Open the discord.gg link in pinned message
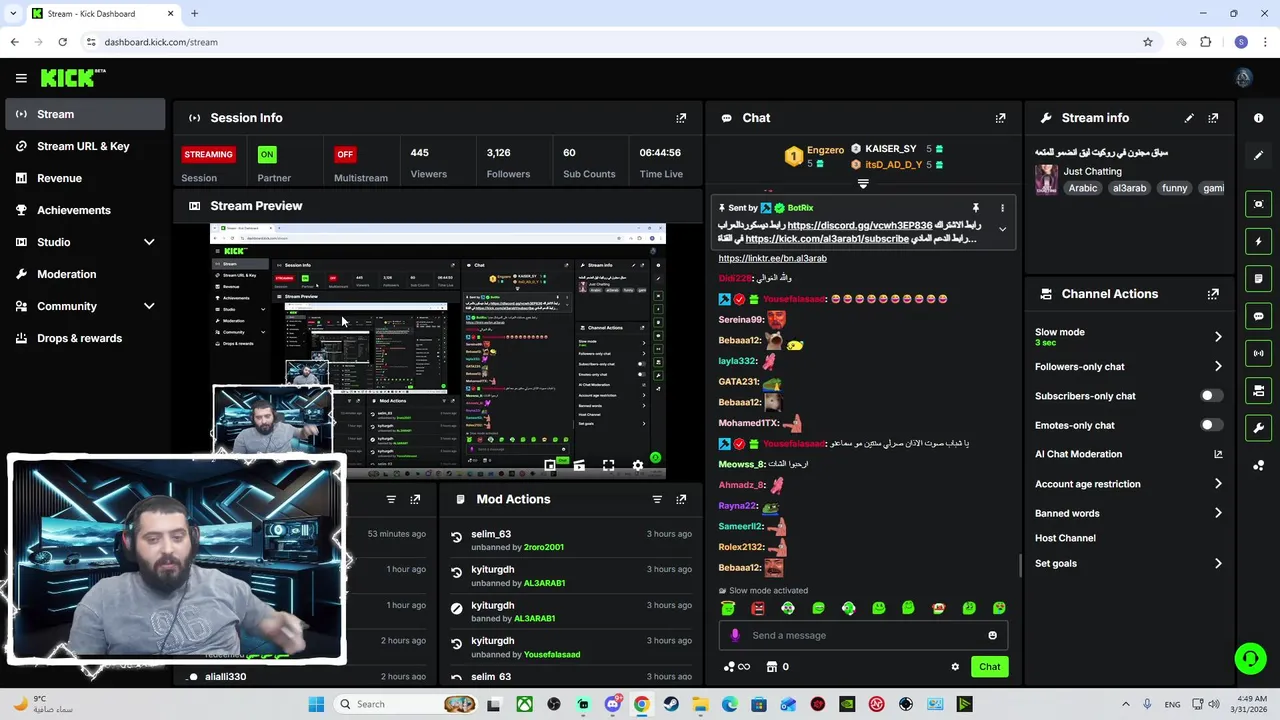Viewport: 1280px width, 720px height. (859, 226)
